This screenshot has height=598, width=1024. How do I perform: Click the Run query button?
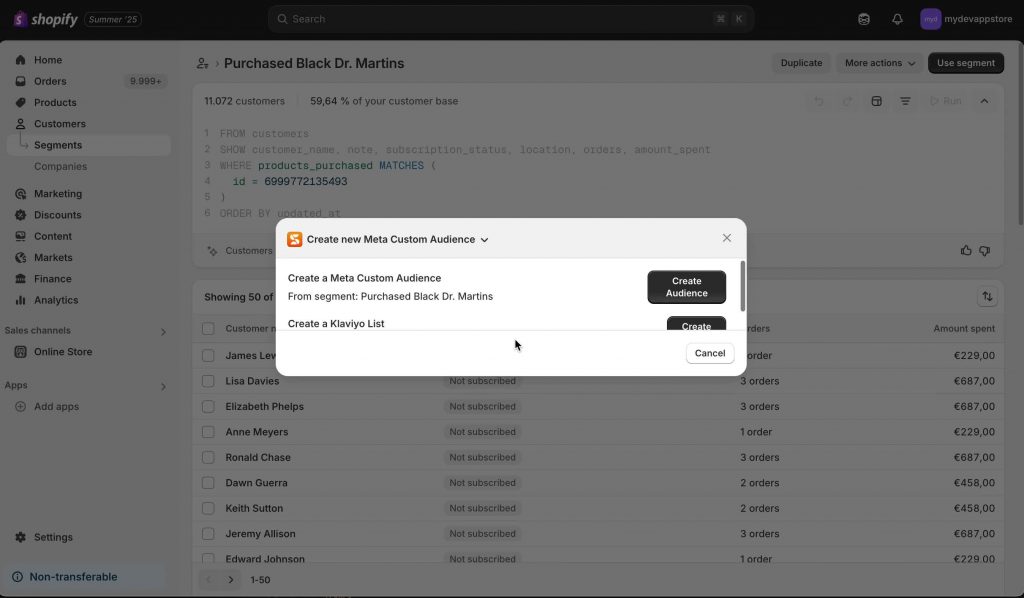click(945, 101)
